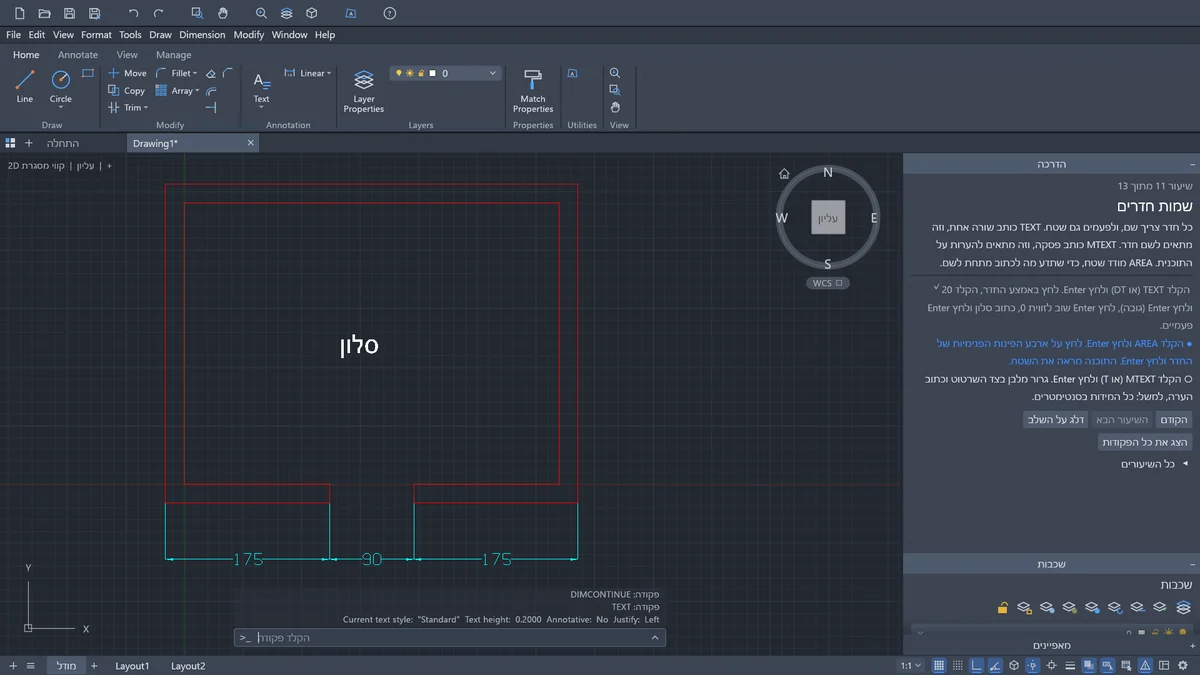Click the Save icon in quick access toolbar
The width and height of the screenshot is (1200, 675).
(69, 13)
